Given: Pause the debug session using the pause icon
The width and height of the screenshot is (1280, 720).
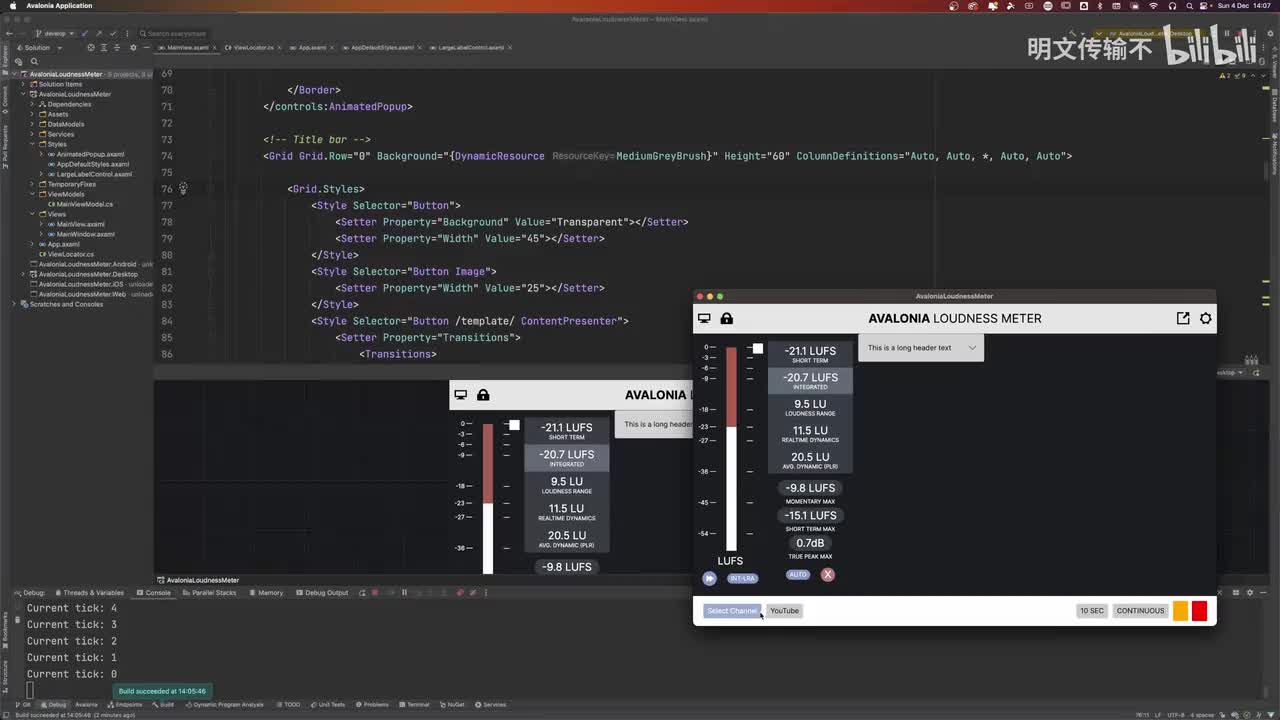Looking at the screenshot, I should click(404, 593).
